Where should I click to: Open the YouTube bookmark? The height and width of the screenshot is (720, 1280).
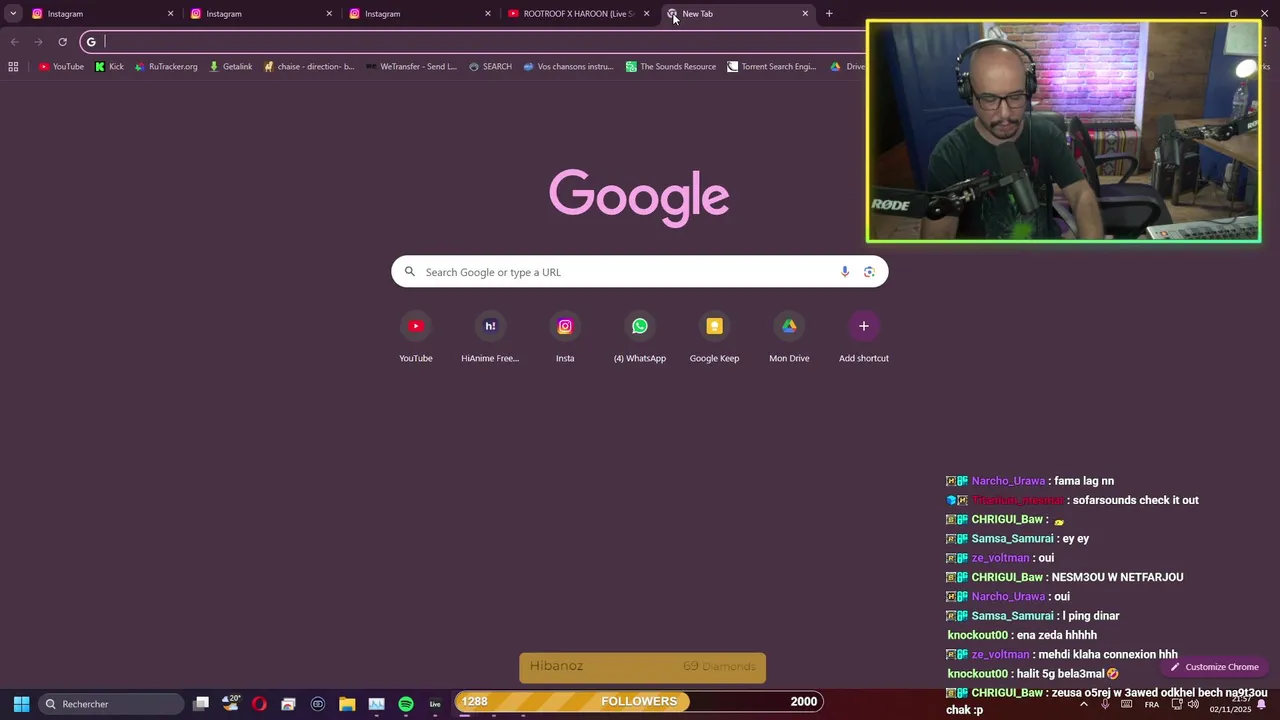(61, 67)
